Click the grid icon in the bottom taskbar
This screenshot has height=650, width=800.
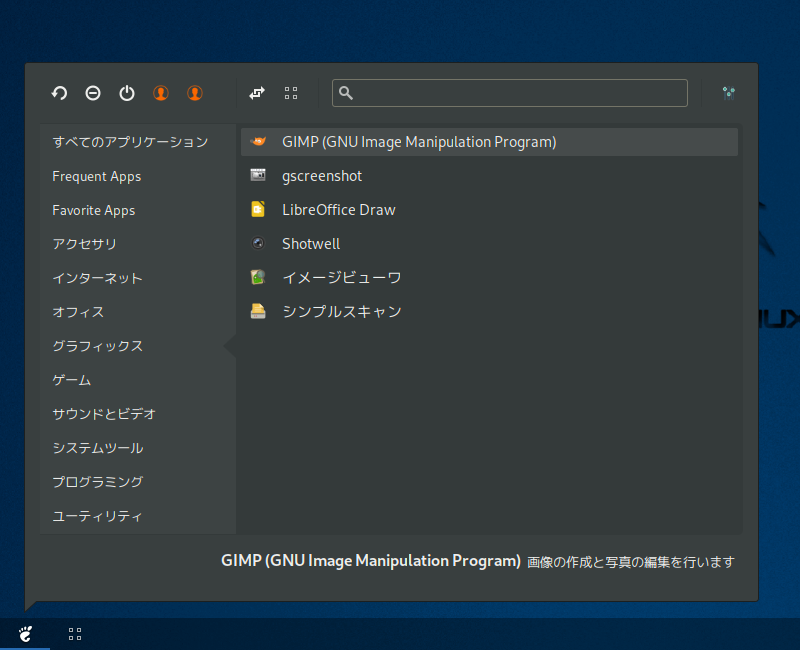point(75,634)
